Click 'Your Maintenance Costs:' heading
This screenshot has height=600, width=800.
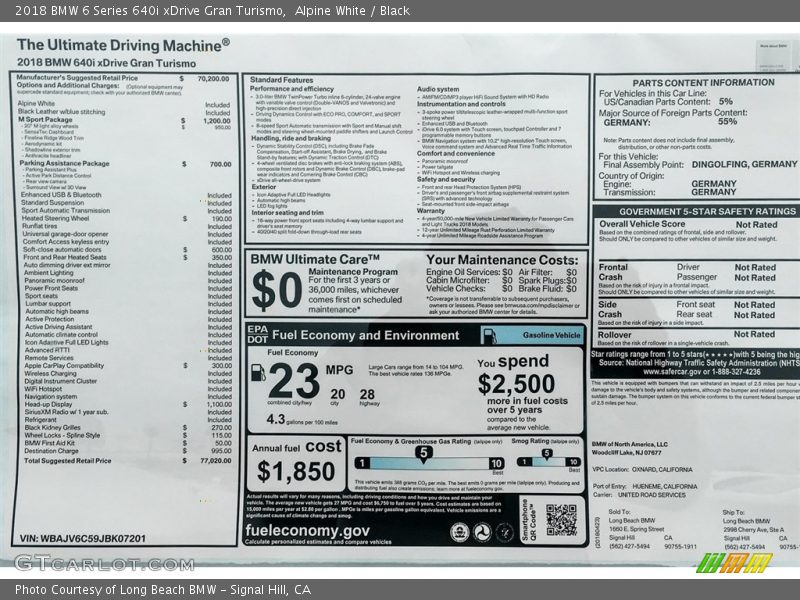click(x=503, y=260)
